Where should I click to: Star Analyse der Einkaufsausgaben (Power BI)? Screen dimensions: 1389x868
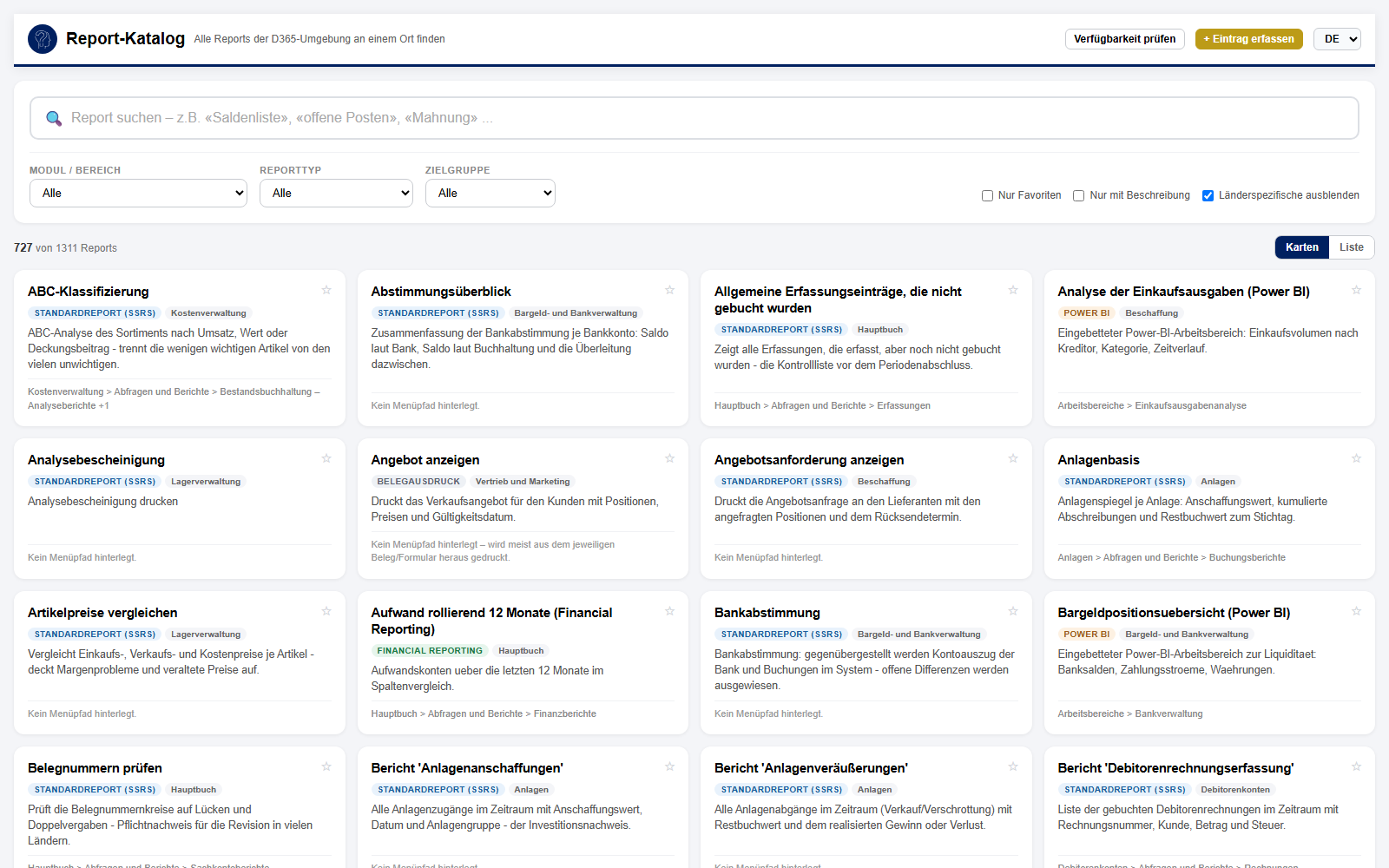coord(1356,290)
